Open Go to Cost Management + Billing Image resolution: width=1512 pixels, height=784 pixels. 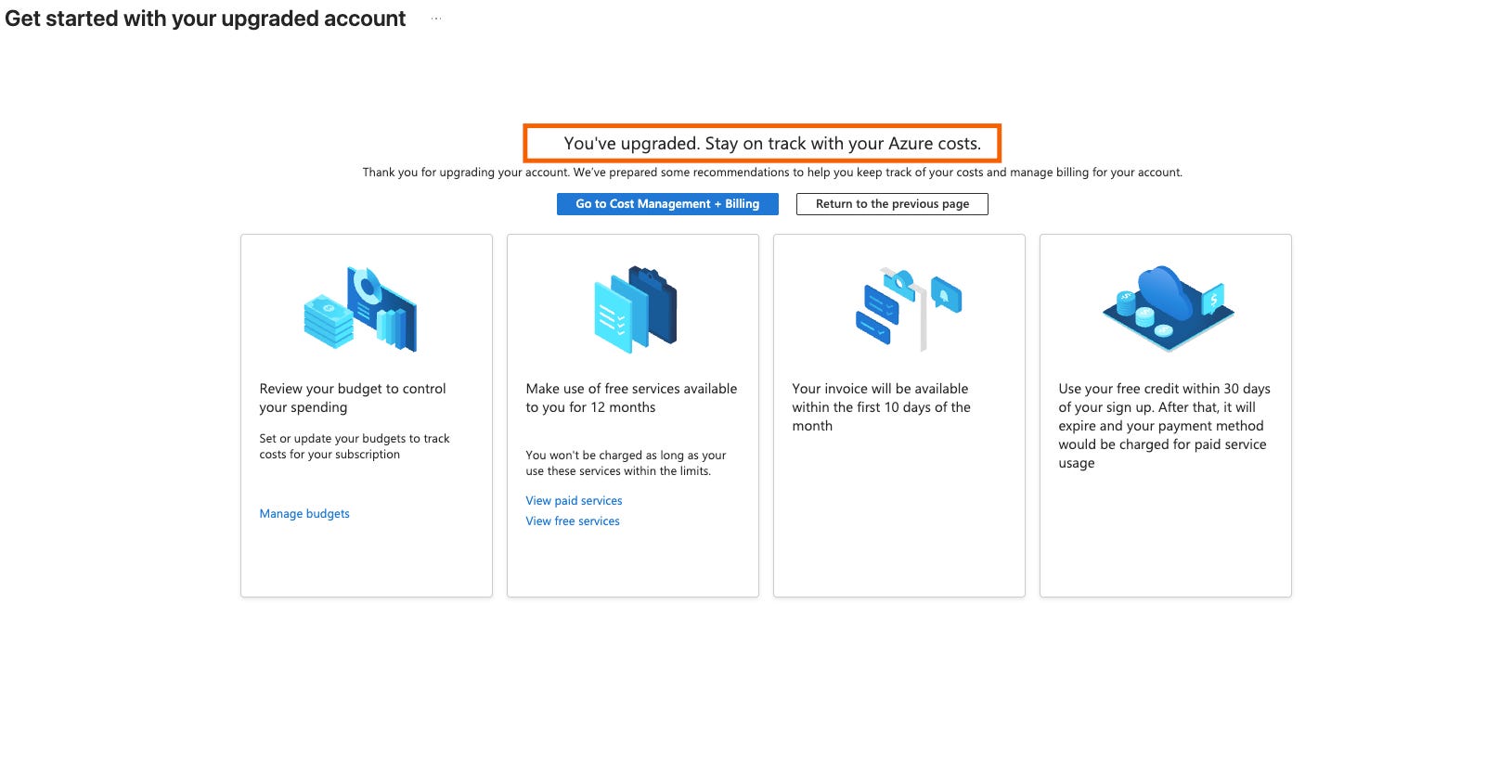667,204
